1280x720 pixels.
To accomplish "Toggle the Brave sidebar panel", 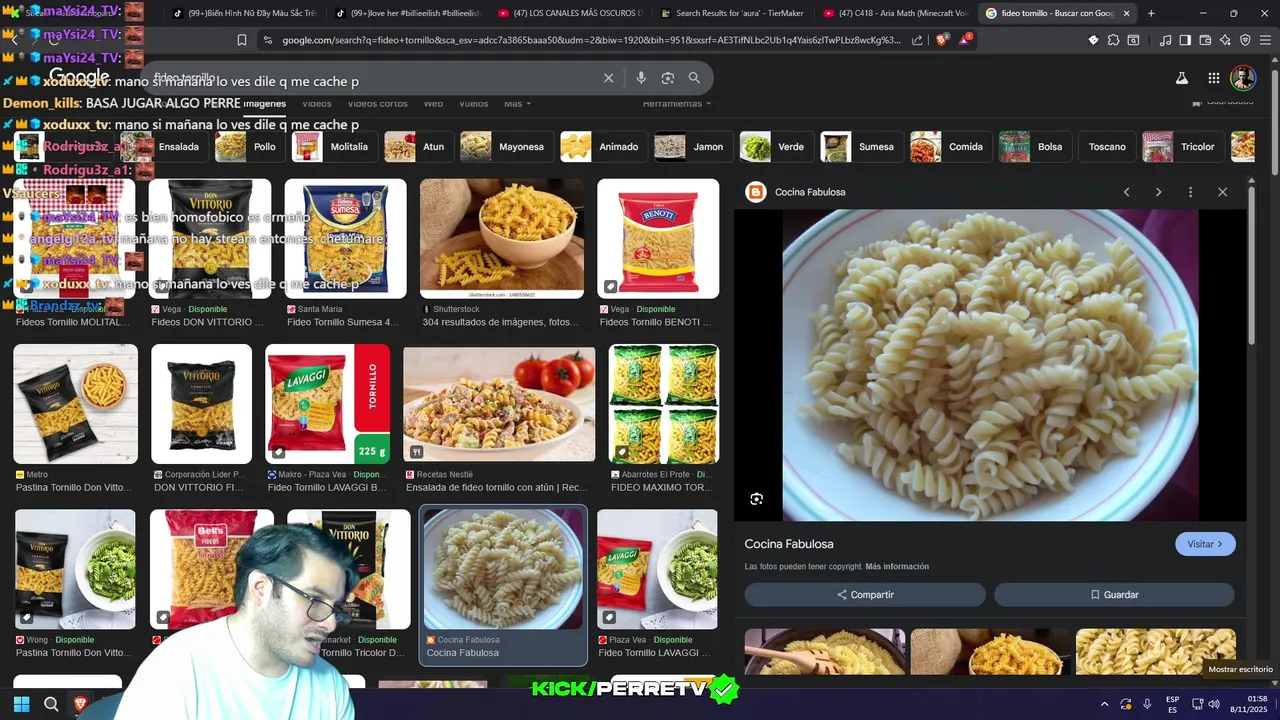I will pos(1185,40).
